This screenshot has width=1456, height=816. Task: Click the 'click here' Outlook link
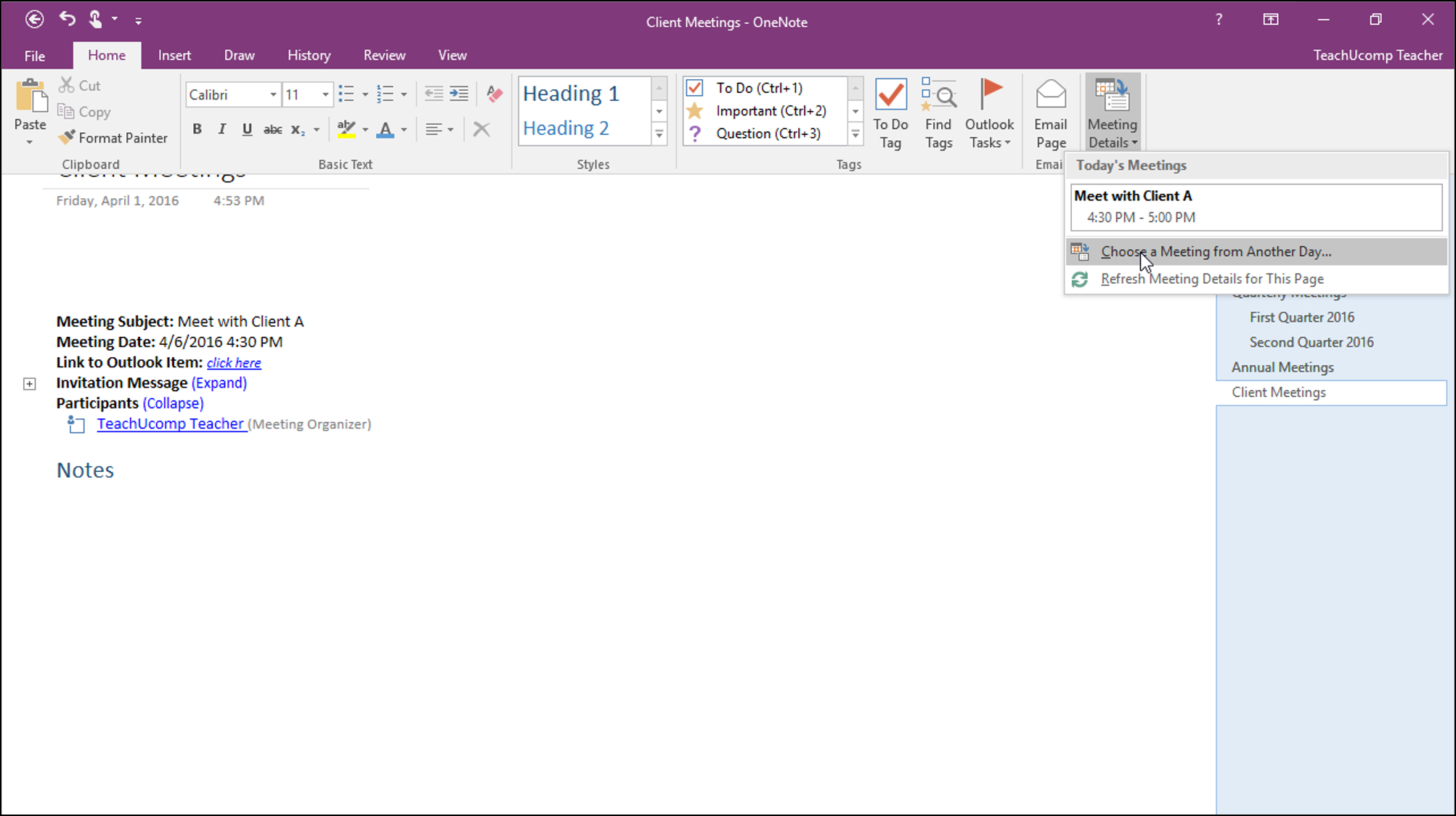pyautogui.click(x=234, y=362)
